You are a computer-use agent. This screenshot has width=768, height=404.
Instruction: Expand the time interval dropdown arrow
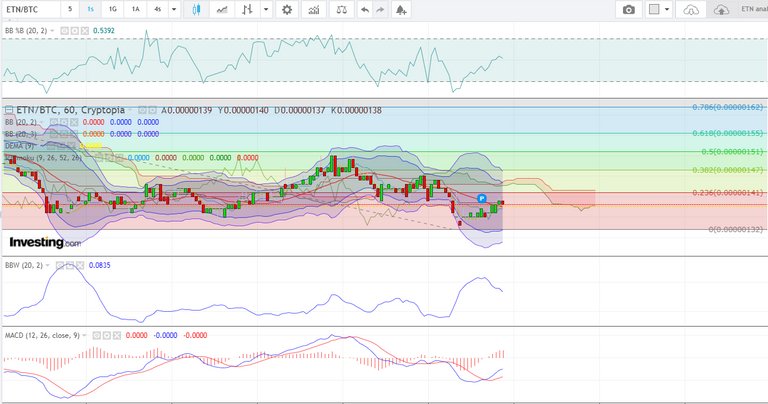click(174, 9)
